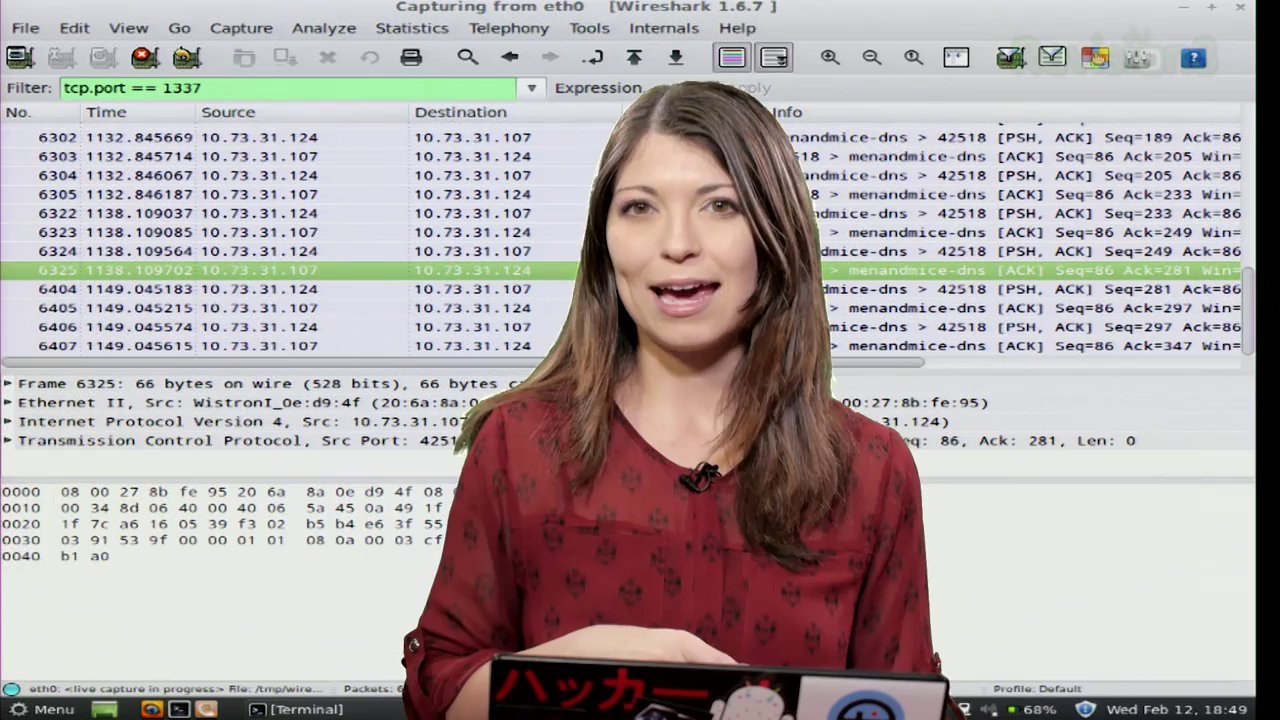Open the Telephony menu

[508, 28]
